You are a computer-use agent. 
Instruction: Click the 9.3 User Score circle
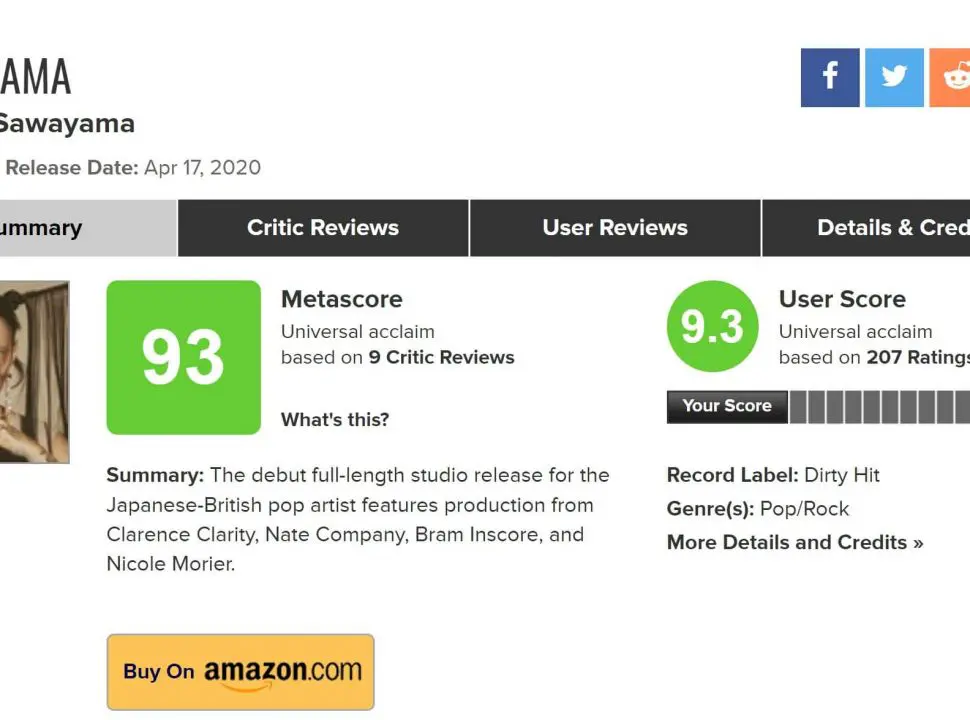pyautogui.click(x=711, y=327)
